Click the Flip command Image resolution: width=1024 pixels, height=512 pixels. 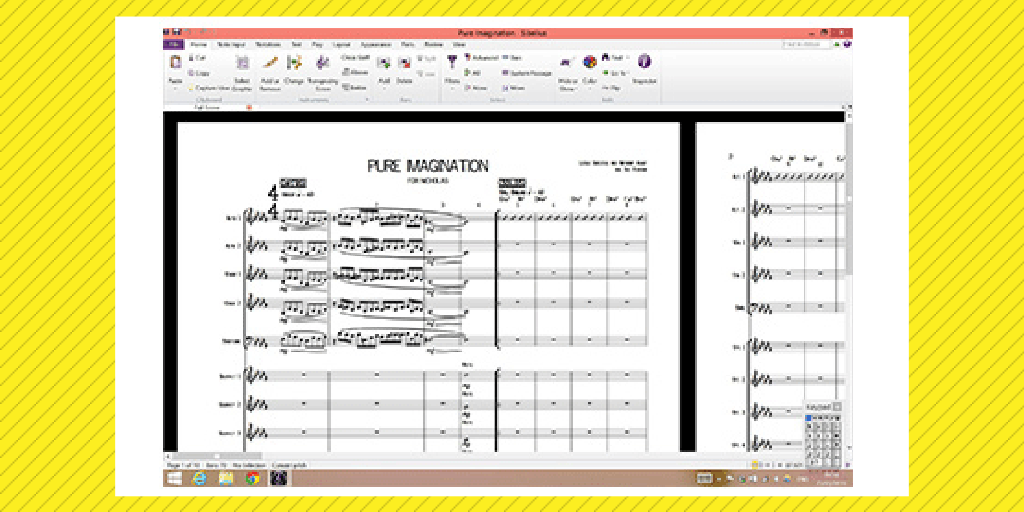(611, 87)
